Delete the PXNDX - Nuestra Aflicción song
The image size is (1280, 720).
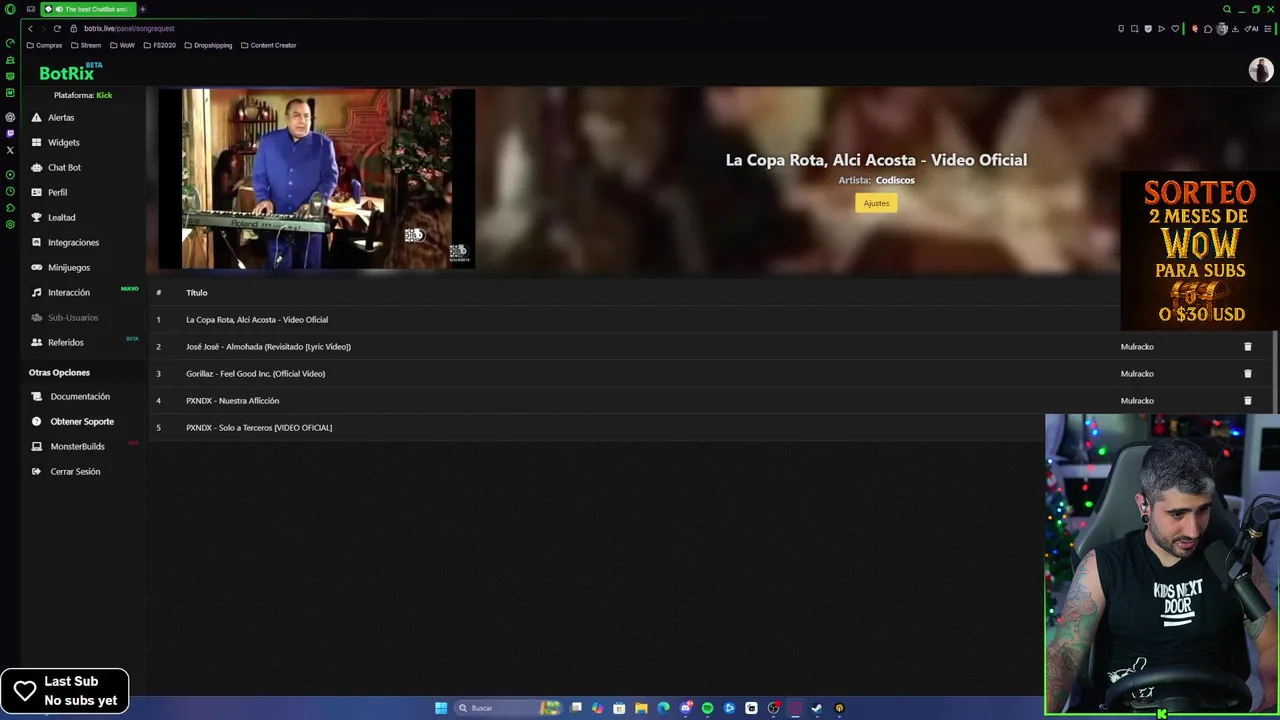1247,400
